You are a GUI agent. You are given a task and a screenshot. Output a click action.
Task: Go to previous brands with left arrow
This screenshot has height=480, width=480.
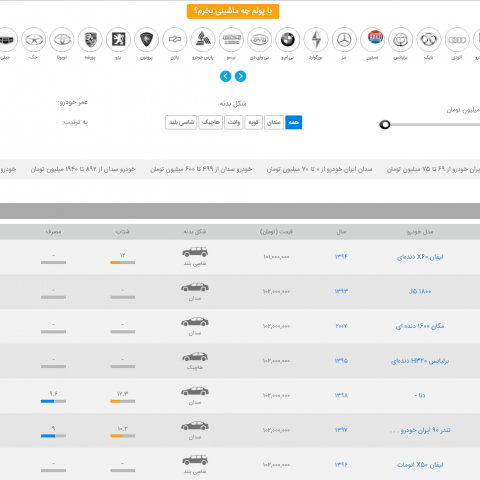(x=226, y=76)
